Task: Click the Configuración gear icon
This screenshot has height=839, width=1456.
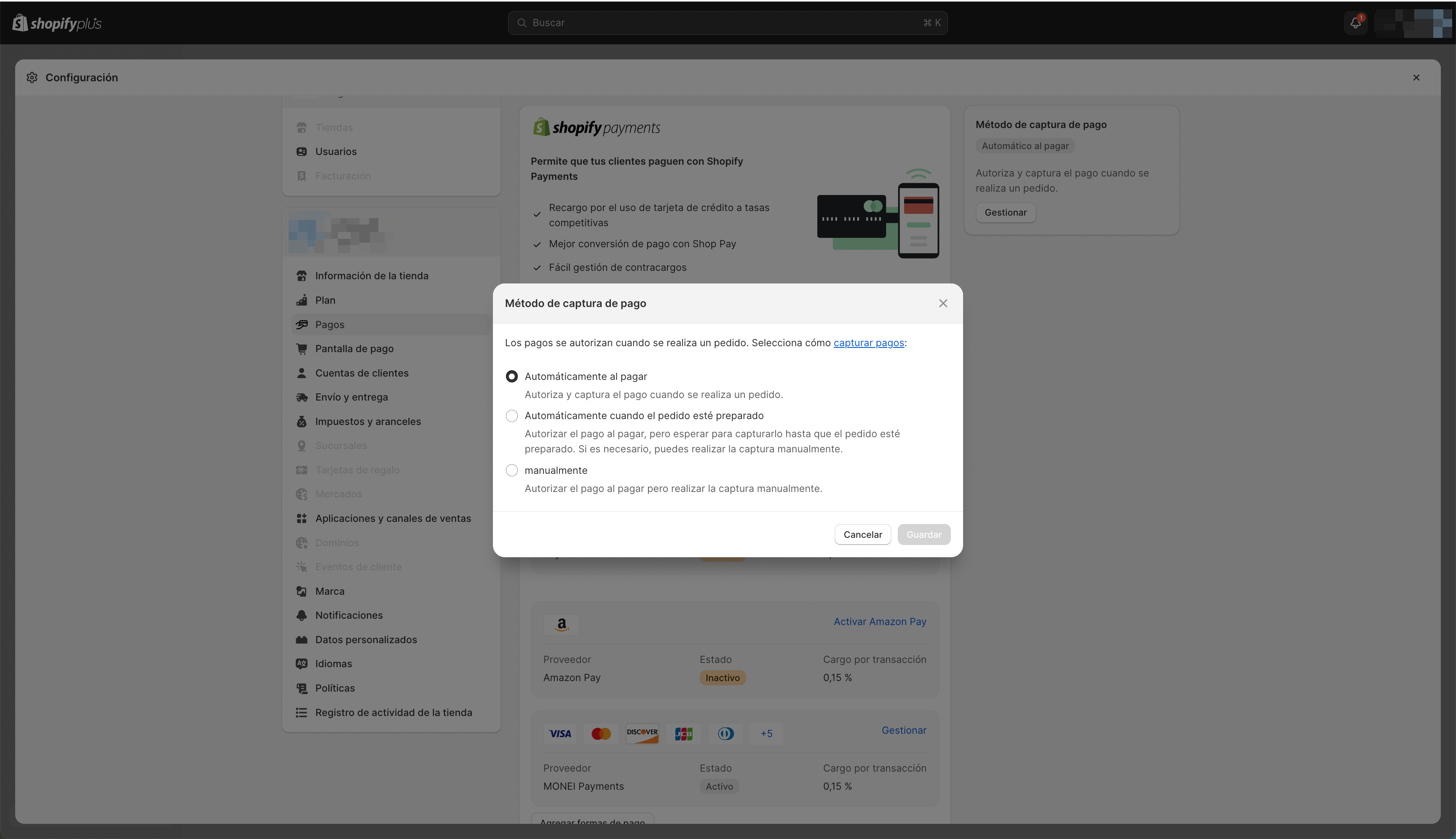Action: click(x=32, y=77)
